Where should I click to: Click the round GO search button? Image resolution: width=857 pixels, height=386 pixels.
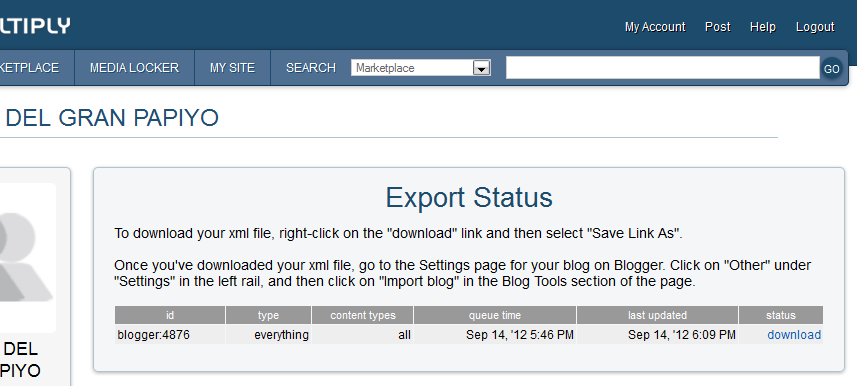(831, 69)
